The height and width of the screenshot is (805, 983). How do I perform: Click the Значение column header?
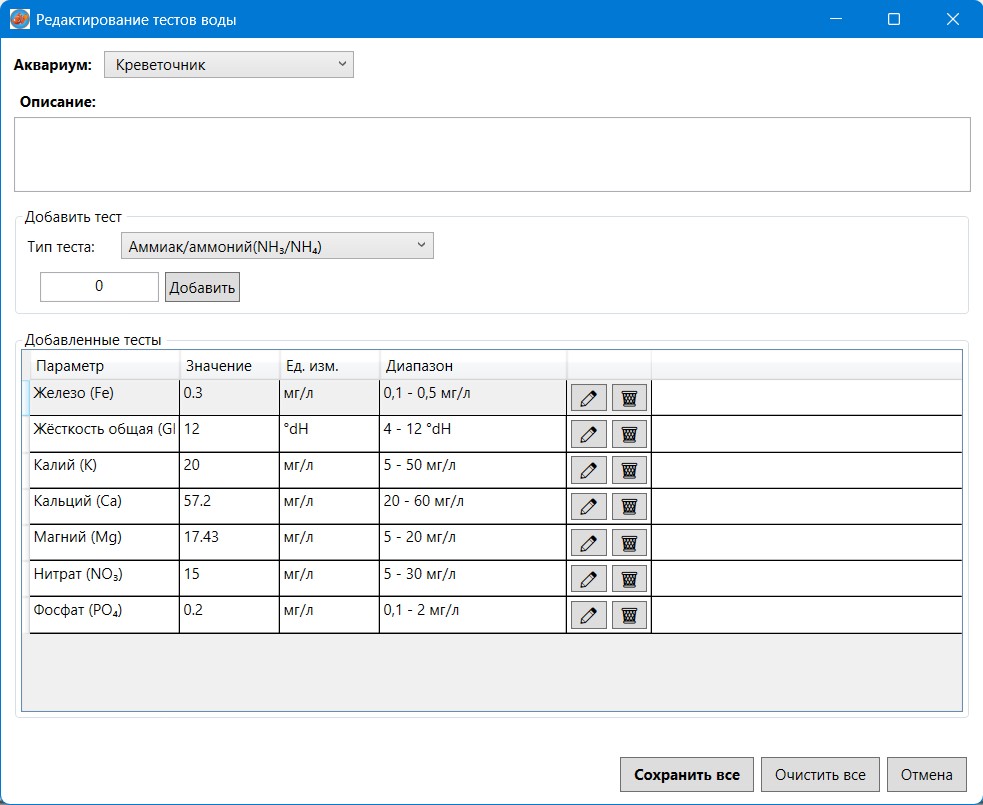coord(228,366)
